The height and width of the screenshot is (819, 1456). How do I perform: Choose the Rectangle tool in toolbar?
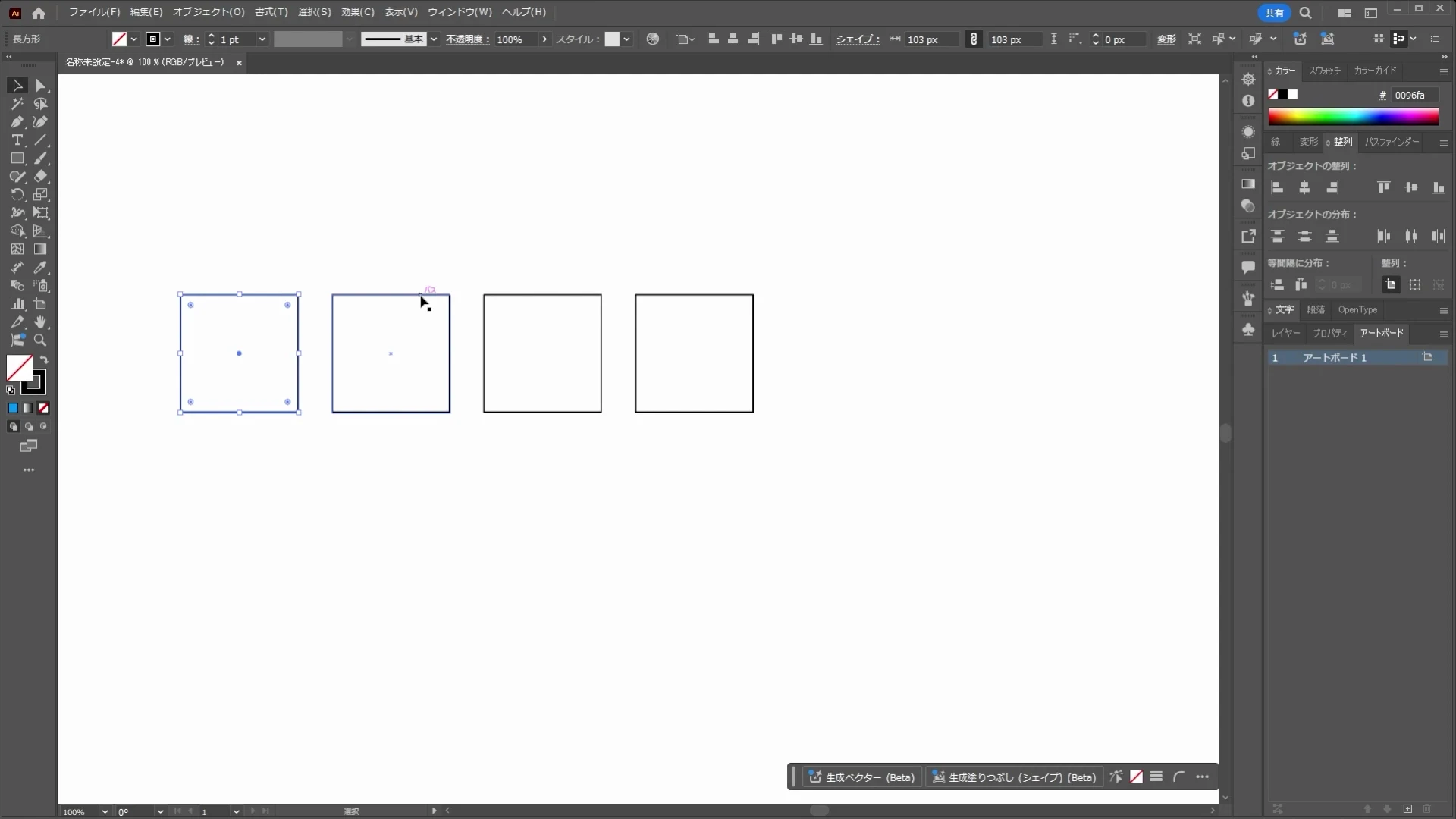17,158
